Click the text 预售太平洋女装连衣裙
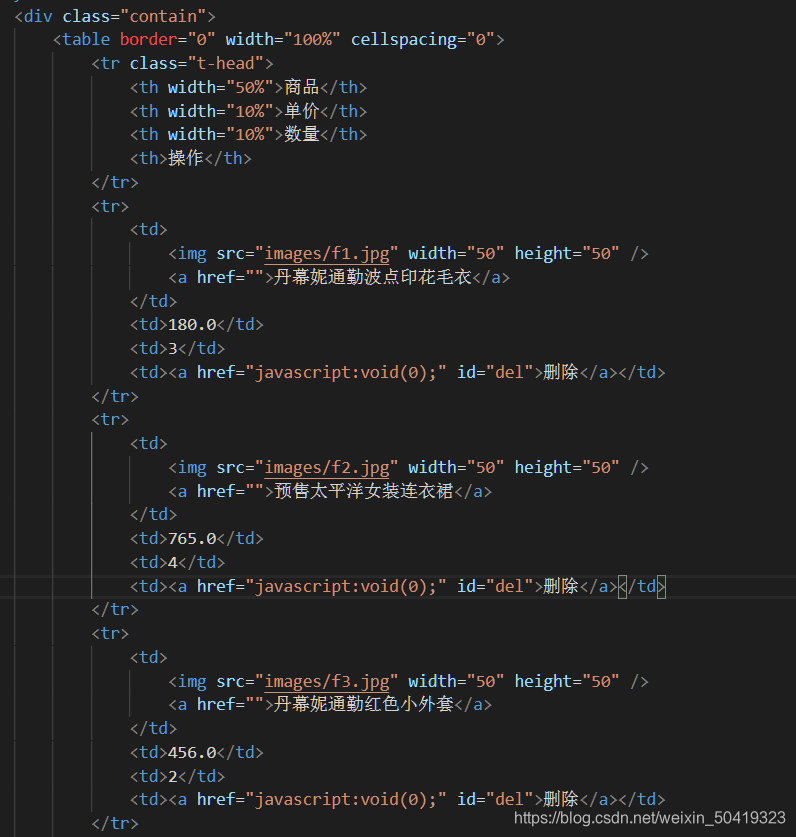The height and width of the screenshot is (837, 796). coord(364,491)
